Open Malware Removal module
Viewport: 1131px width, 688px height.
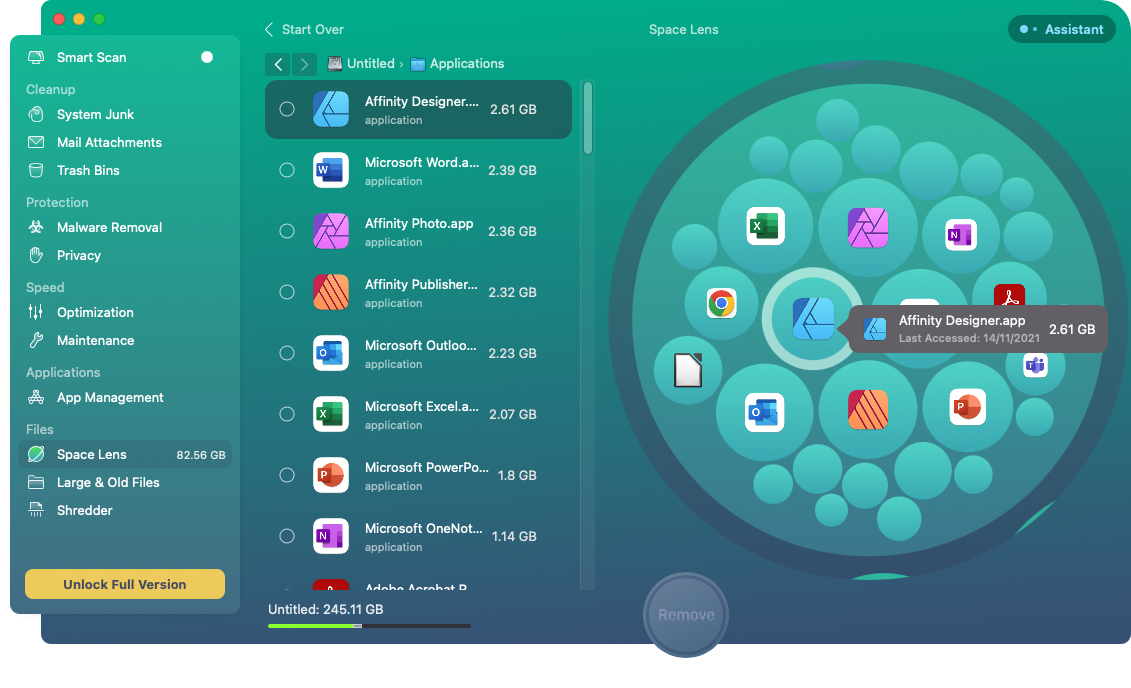point(124,227)
